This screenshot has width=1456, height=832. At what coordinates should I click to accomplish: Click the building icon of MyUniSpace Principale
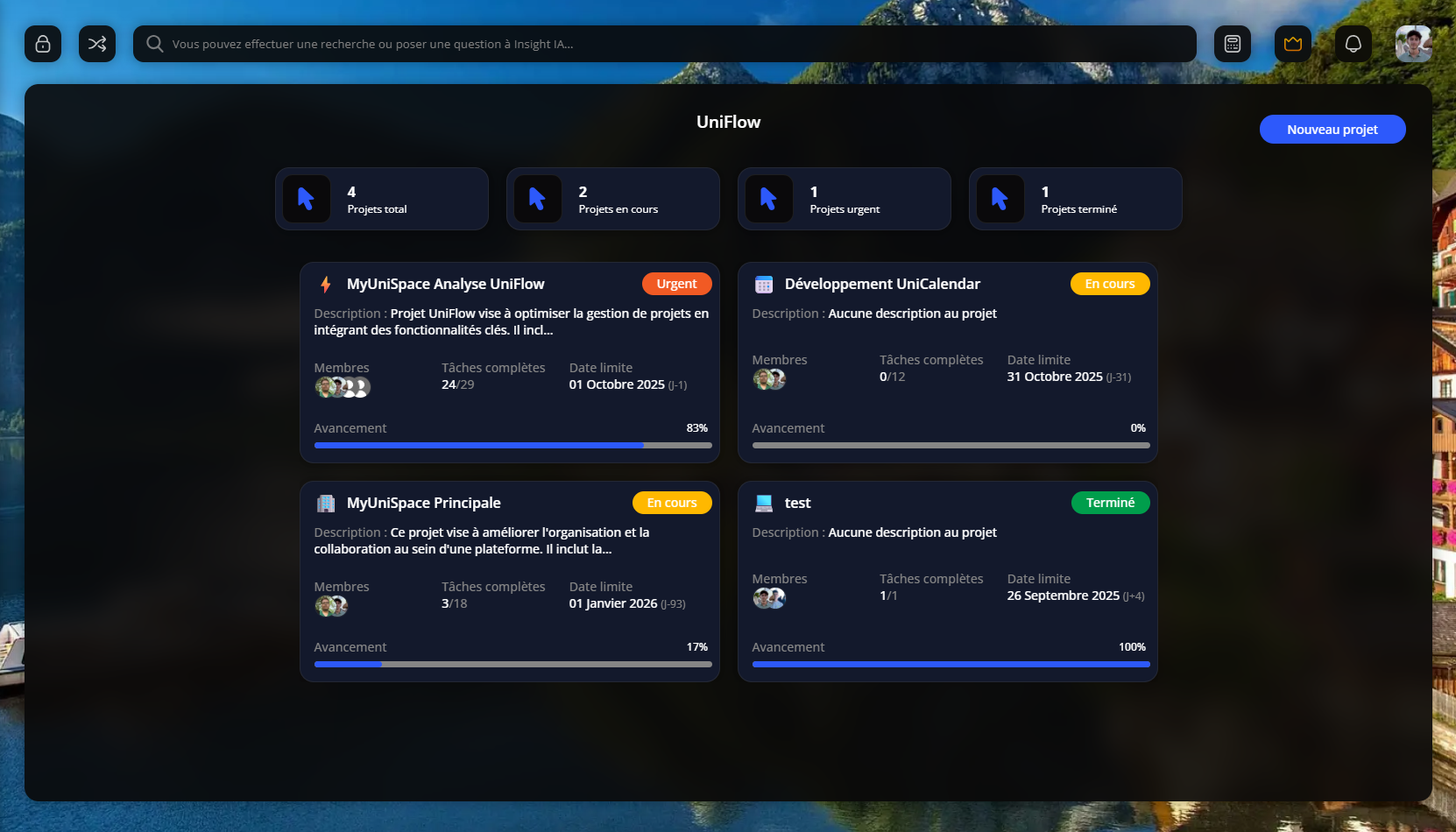pyautogui.click(x=326, y=504)
